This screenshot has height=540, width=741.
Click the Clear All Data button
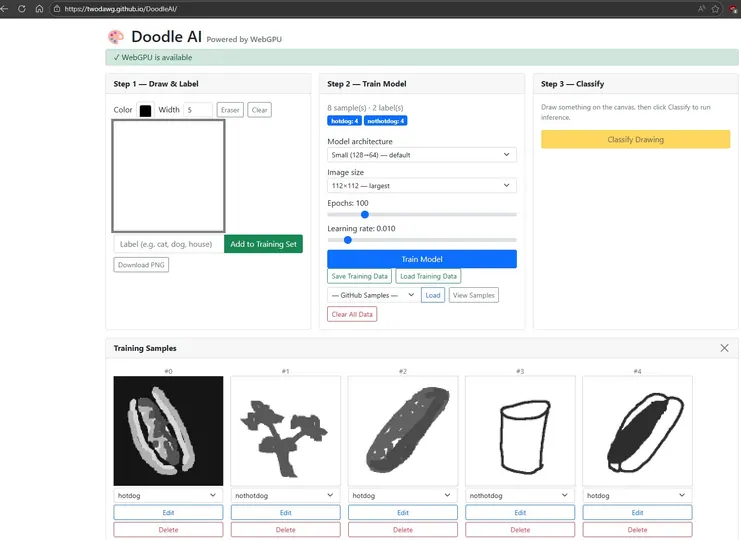pos(352,314)
